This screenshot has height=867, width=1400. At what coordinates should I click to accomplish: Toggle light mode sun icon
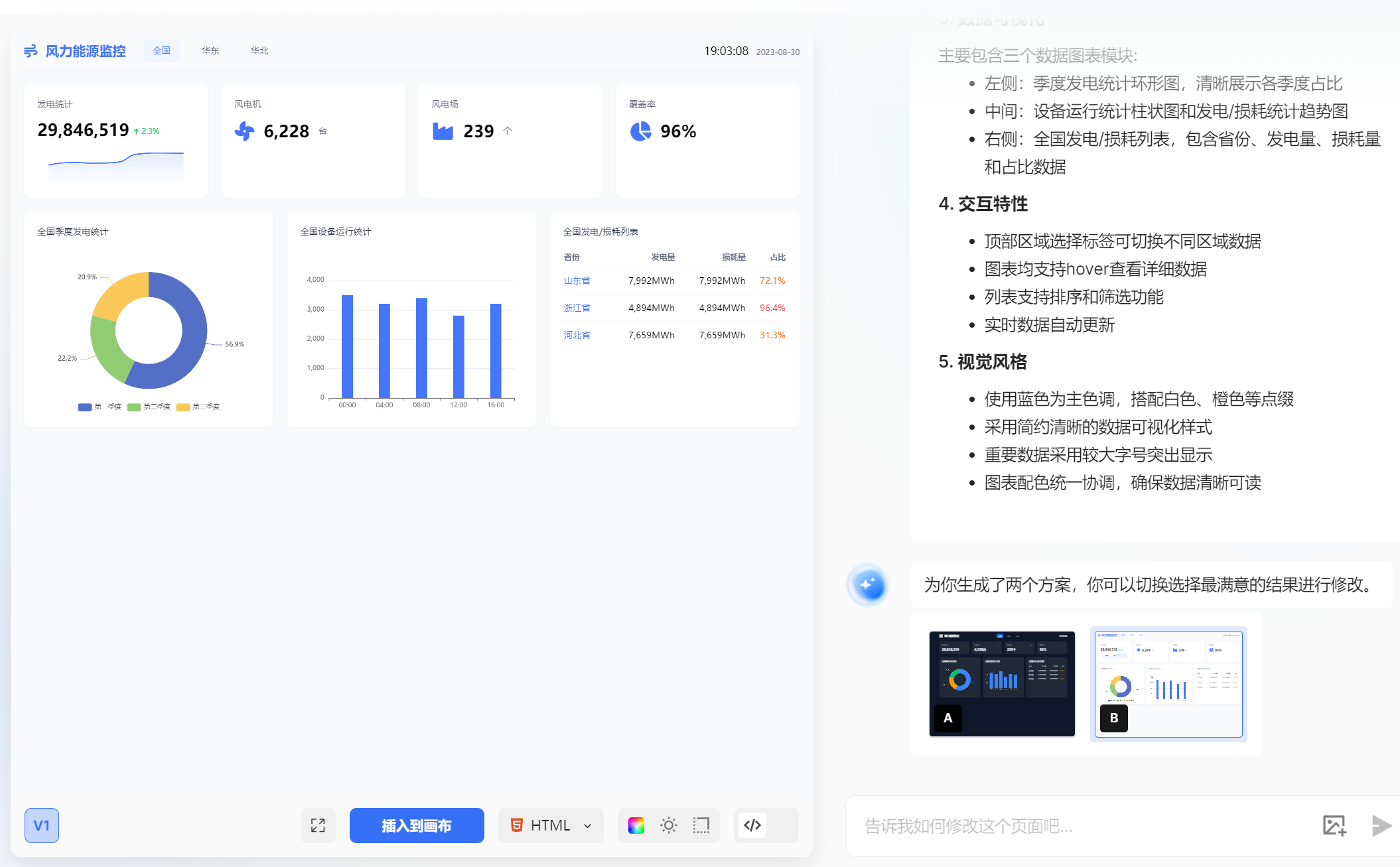point(669,825)
